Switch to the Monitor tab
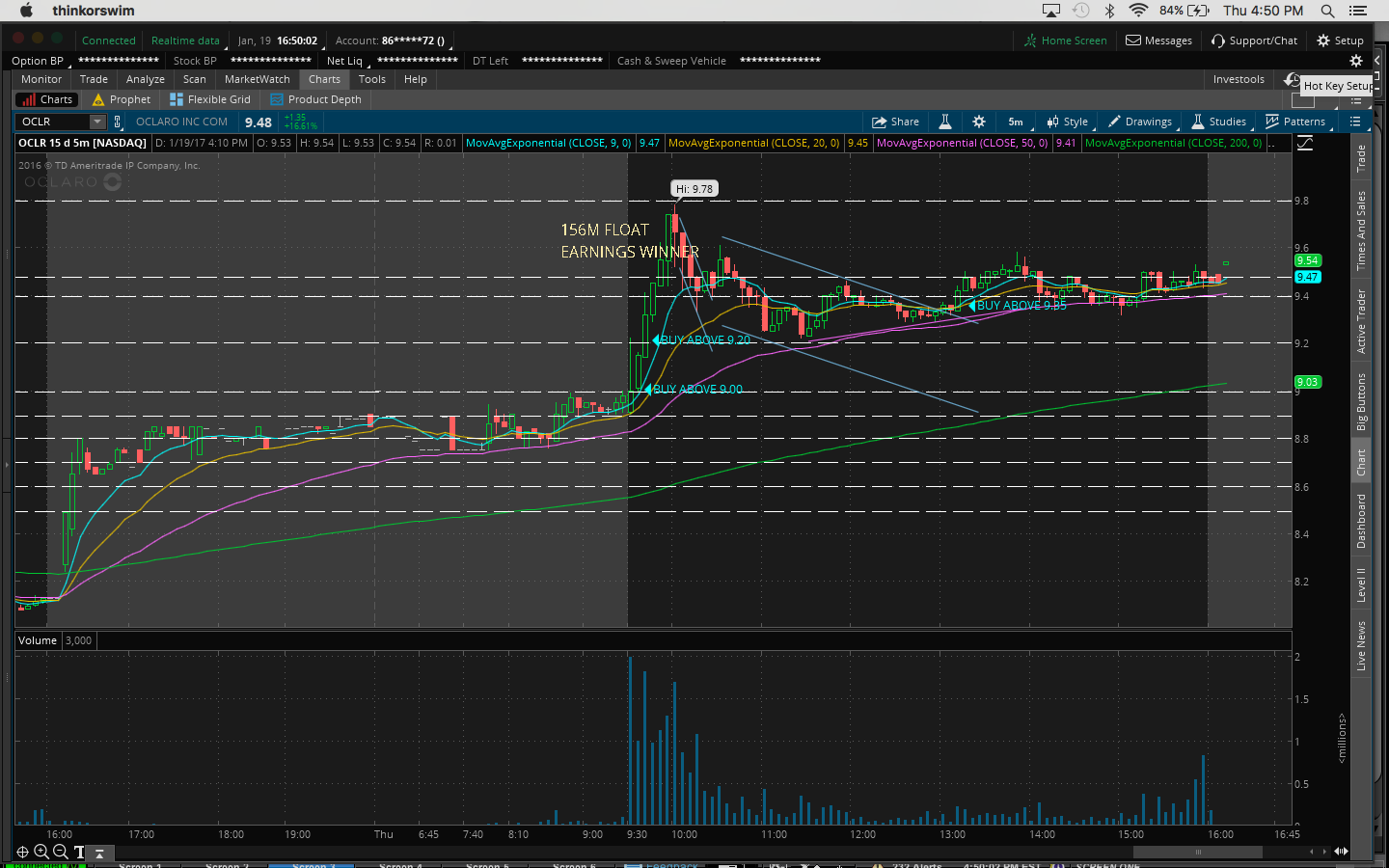This screenshot has width=1389, height=868. 41,79
